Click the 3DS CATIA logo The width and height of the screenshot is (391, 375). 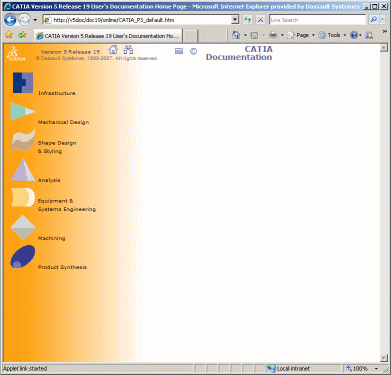(x=16, y=53)
